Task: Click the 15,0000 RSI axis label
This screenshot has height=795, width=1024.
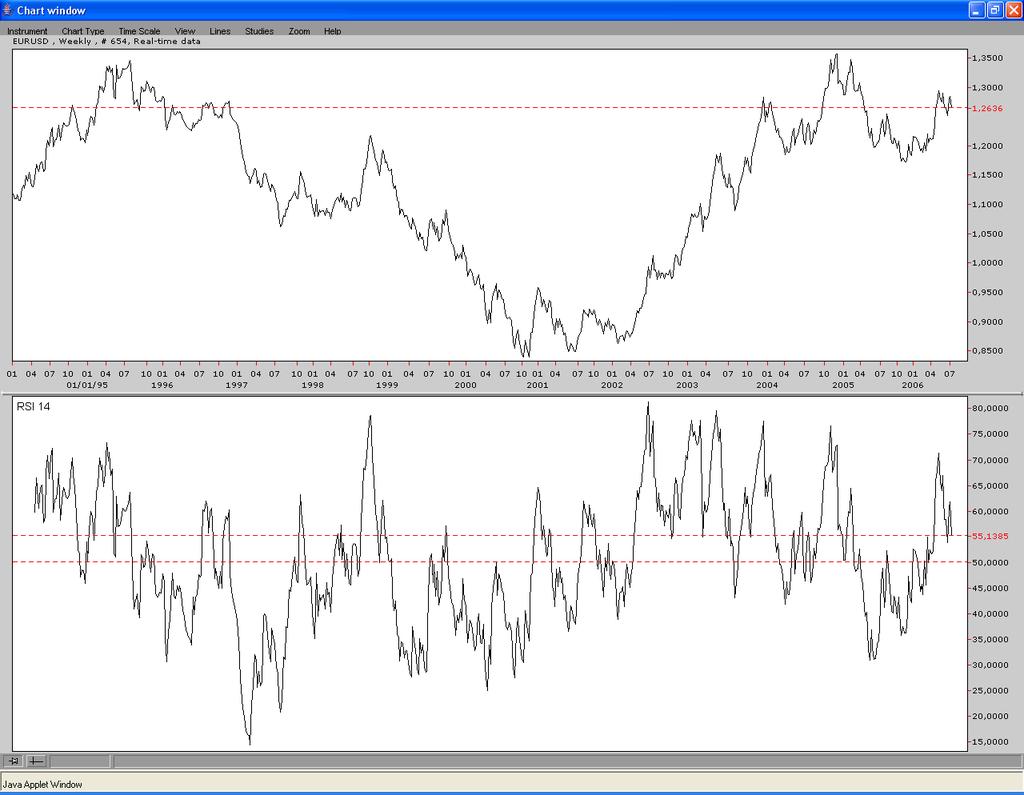Action: coord(990,742)
